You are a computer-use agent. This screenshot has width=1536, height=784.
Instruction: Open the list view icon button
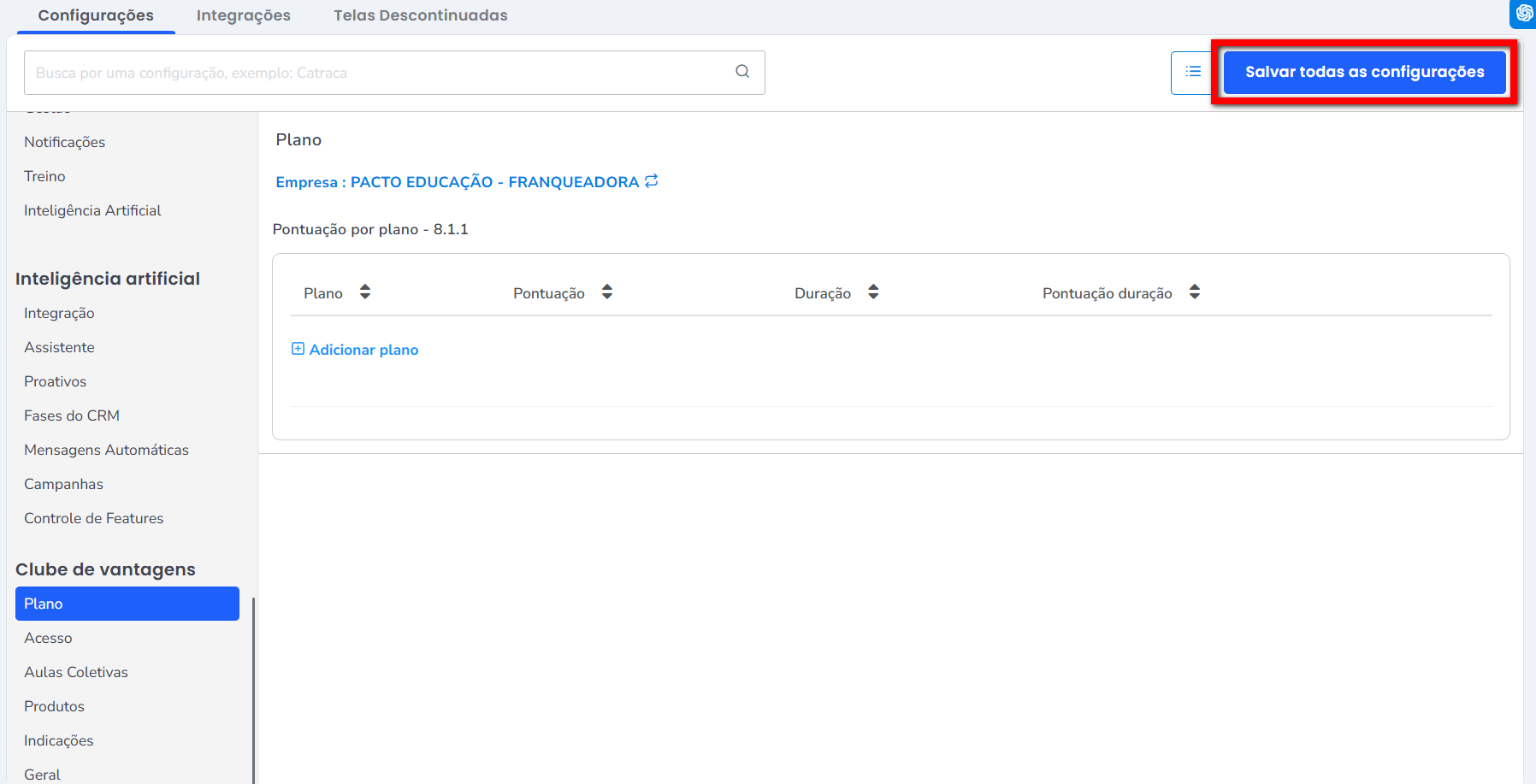click(x=1192, y=73)
